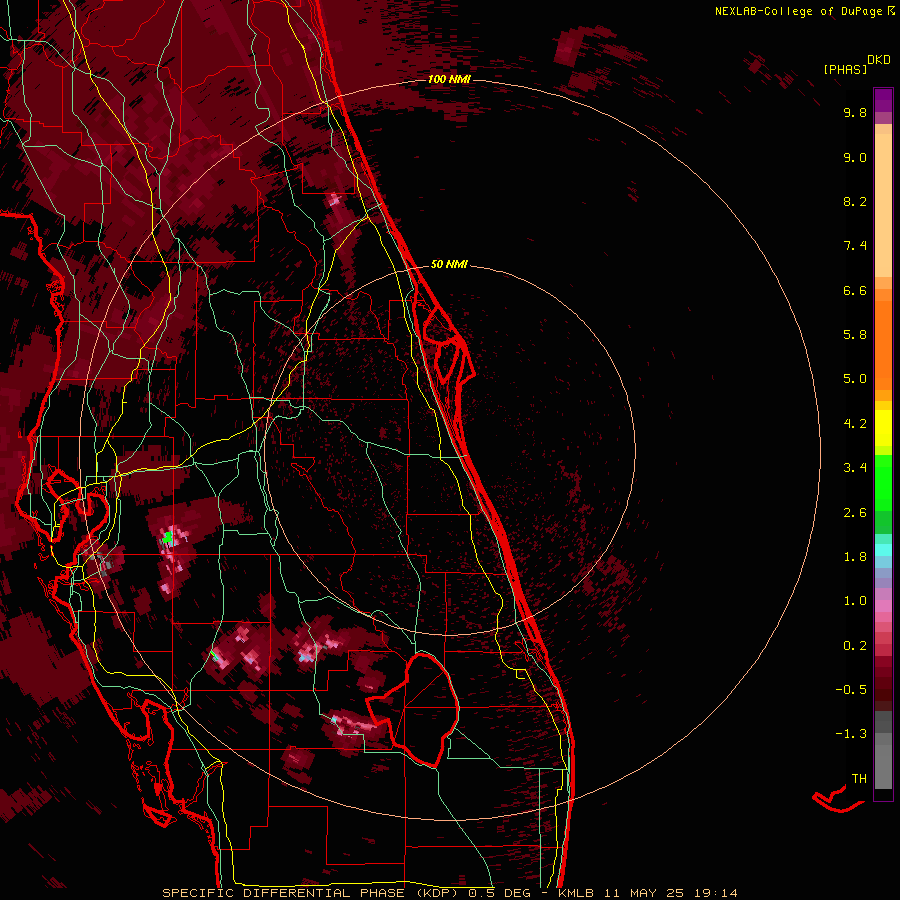Viewport: 900px width, 900px height.
Task: Click the 8.2 legend value
Action: [855, 201]
